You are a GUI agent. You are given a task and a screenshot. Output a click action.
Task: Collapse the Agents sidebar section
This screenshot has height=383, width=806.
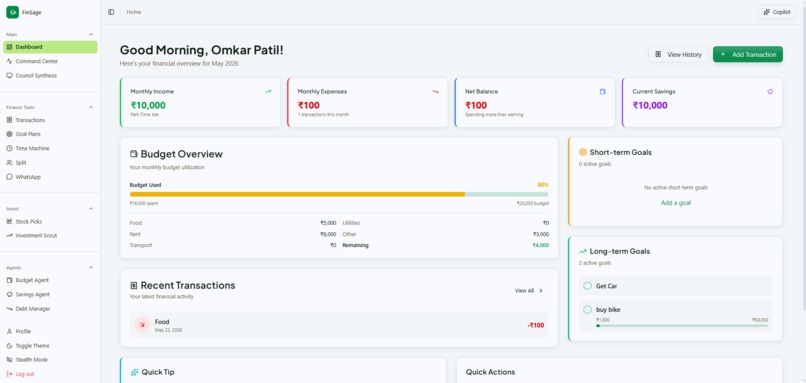[x=91, y=268]
